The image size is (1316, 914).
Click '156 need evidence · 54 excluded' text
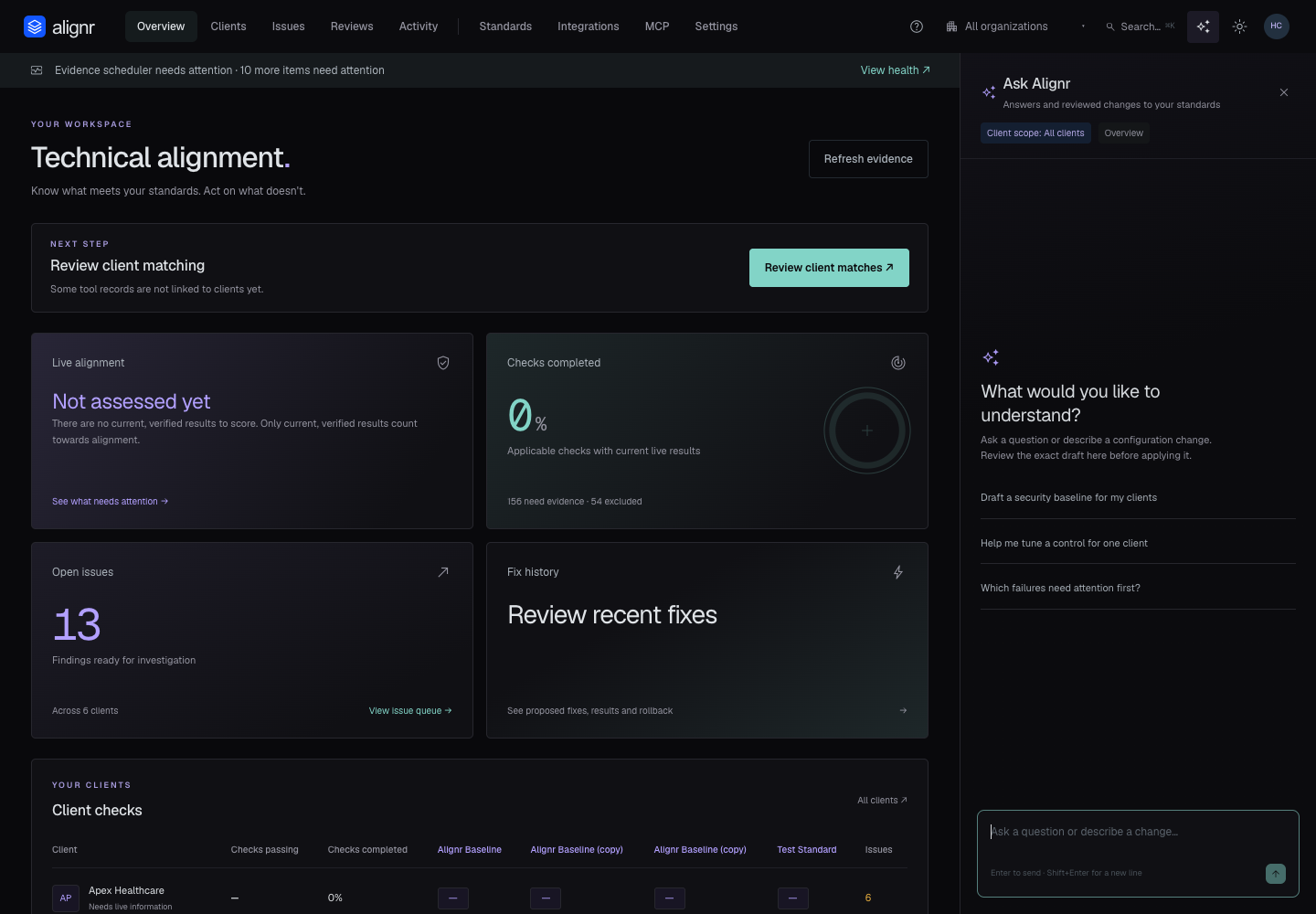pos(575,502)
